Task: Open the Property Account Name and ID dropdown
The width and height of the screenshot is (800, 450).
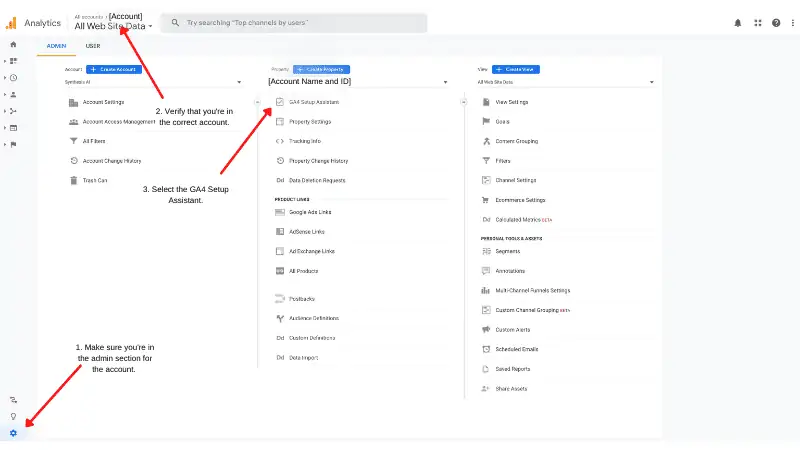Action: coord(358,82)
